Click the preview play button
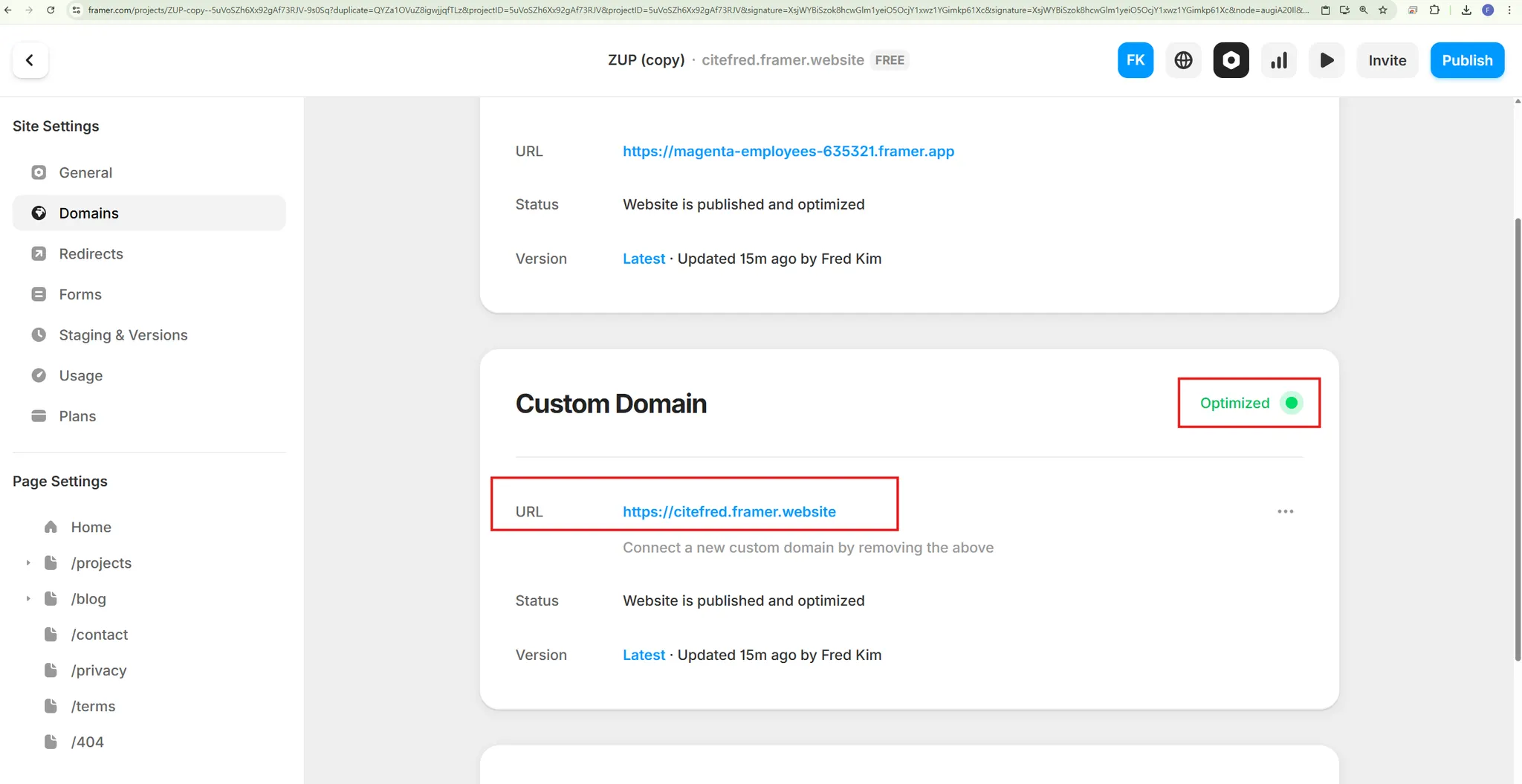Screen dimensions: 1522x784 click(1327, 60)
